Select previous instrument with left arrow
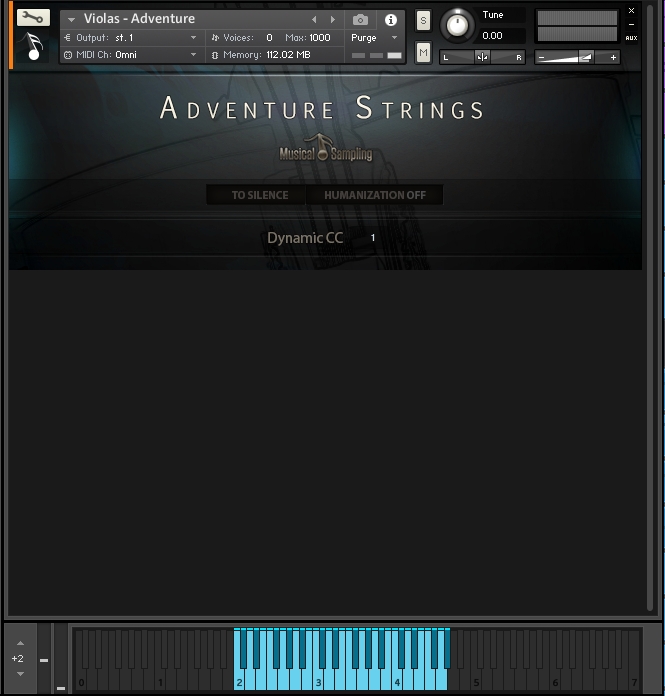 coord(314,20)
